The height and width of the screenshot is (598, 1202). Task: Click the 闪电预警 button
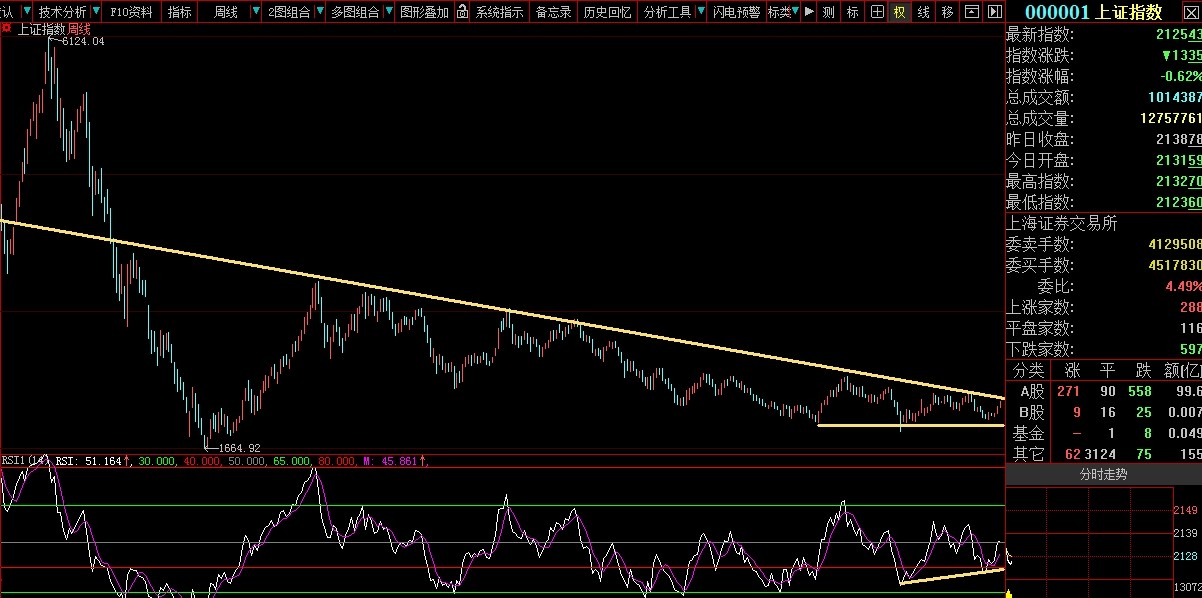[736, 12]
